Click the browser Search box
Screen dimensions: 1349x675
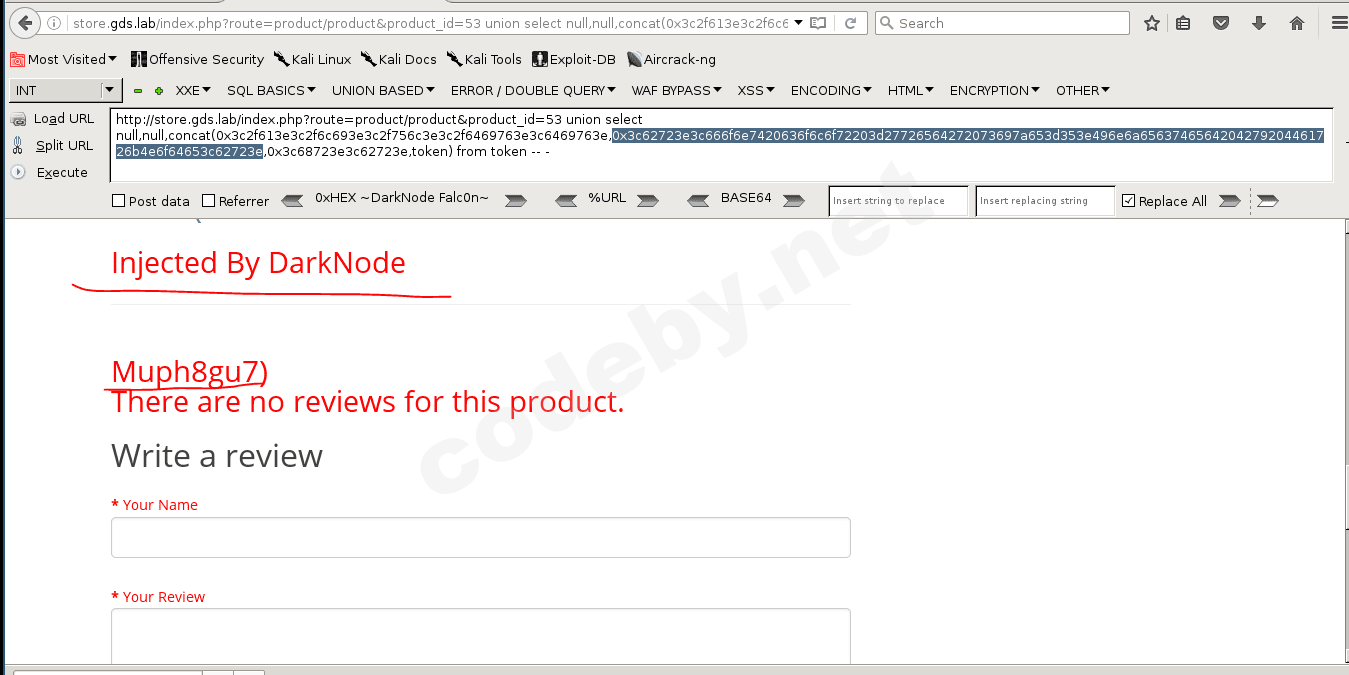tap(1002, 23)
